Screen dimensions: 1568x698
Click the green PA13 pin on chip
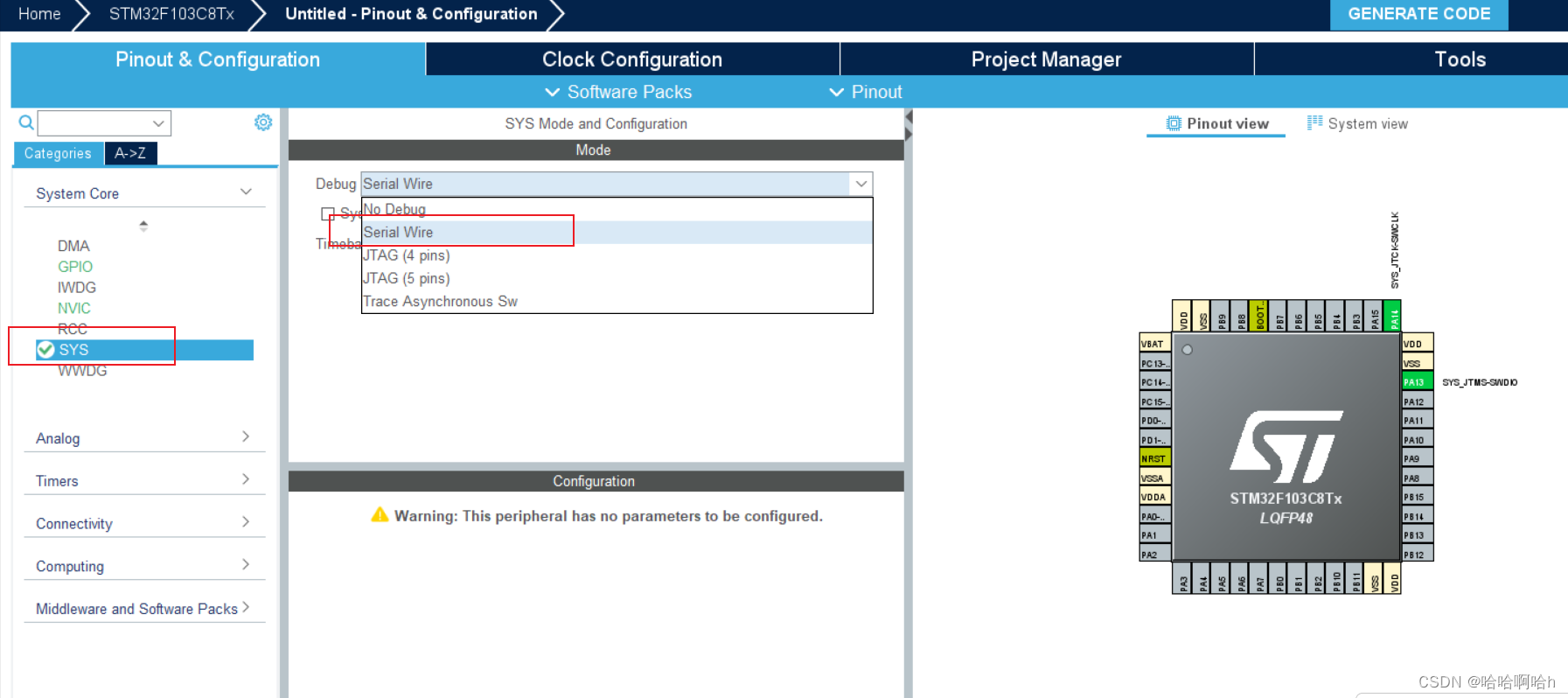tap(1417, 382)
